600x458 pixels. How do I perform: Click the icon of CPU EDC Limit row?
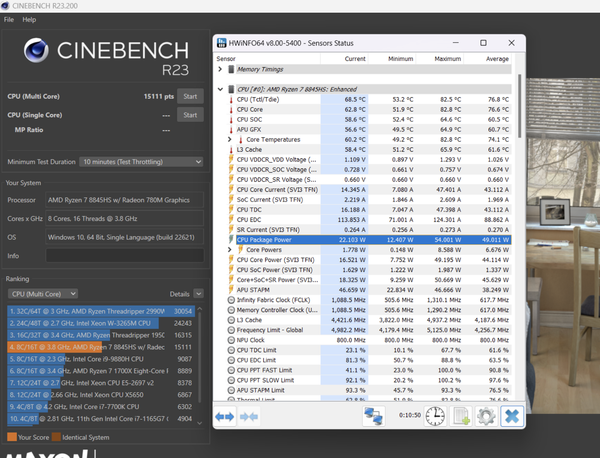pyautogui.click(x=231, y=360)
